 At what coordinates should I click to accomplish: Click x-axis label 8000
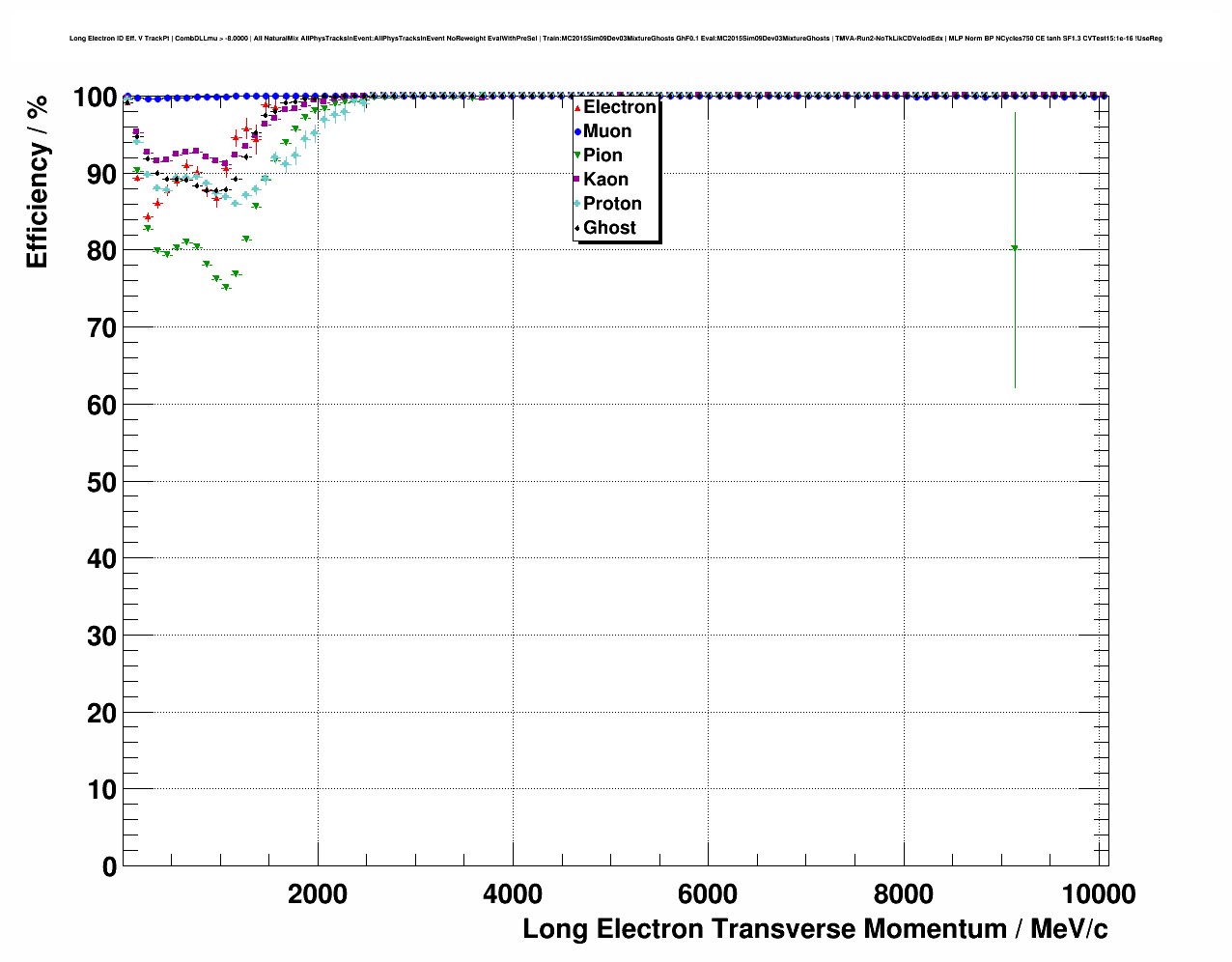click(903, 894)
